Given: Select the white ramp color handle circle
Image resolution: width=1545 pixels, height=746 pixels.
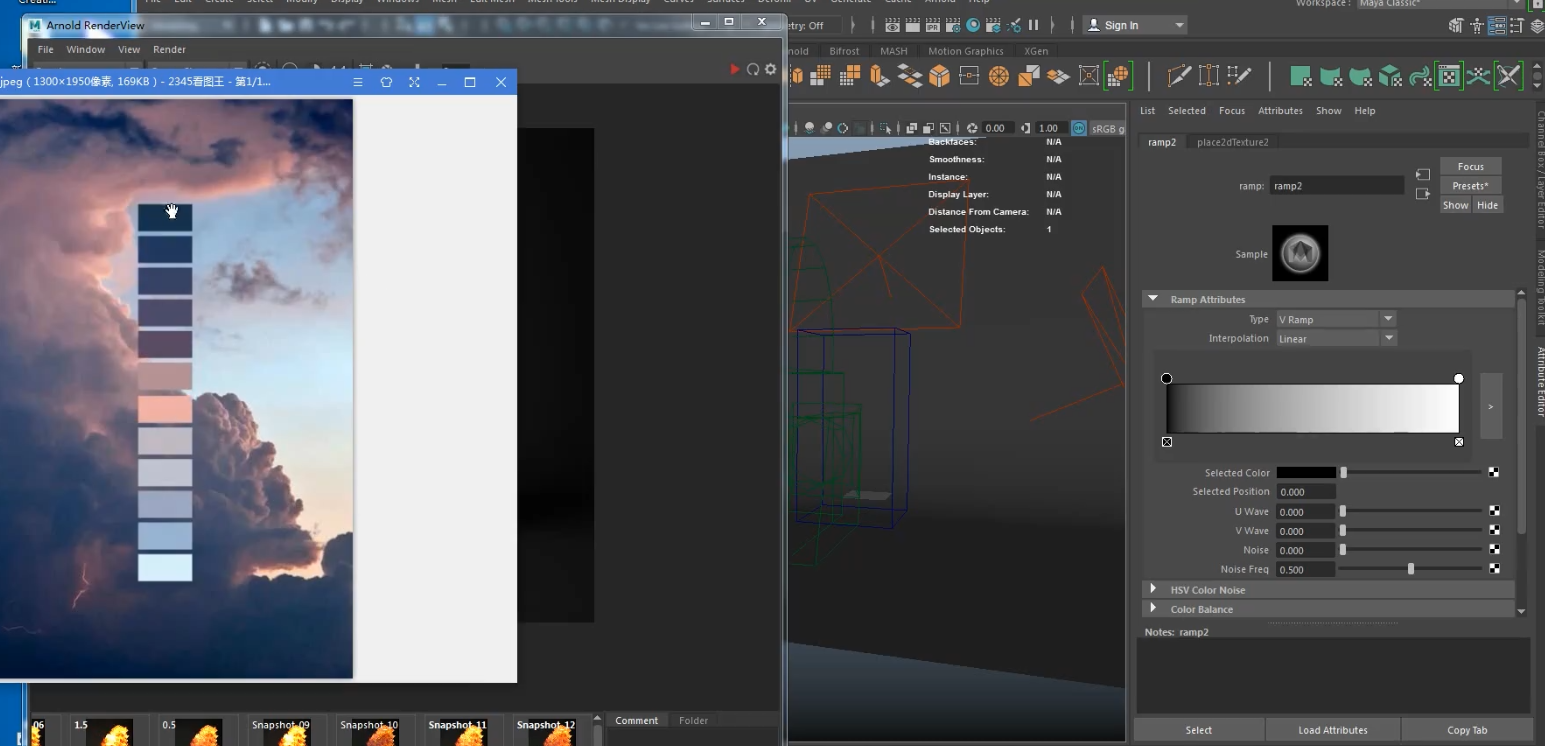Looking at the screenshot, I should coord(1459,379).
